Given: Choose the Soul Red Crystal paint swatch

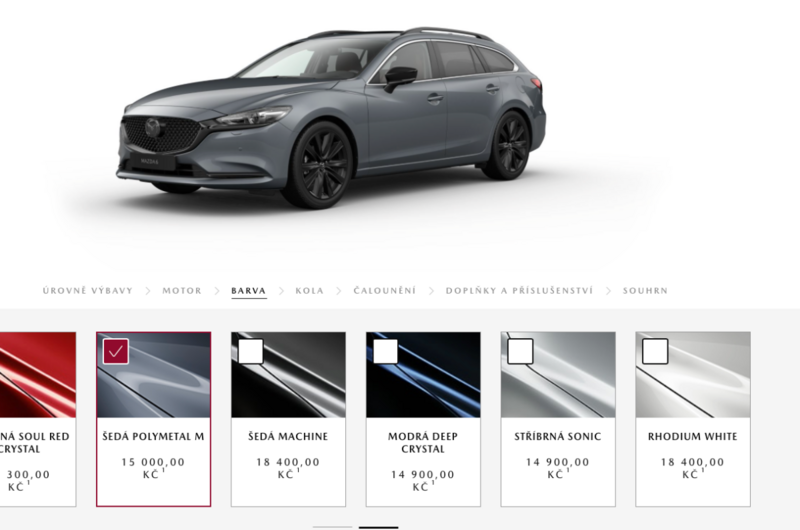Looking at the screenshot, I should pos(38,375).
